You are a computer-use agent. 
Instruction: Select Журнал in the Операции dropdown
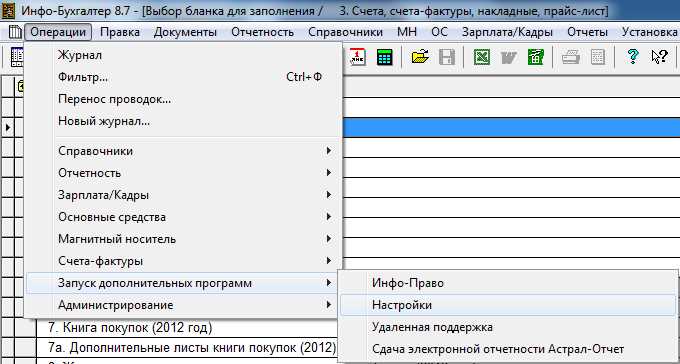click(184, 55)
